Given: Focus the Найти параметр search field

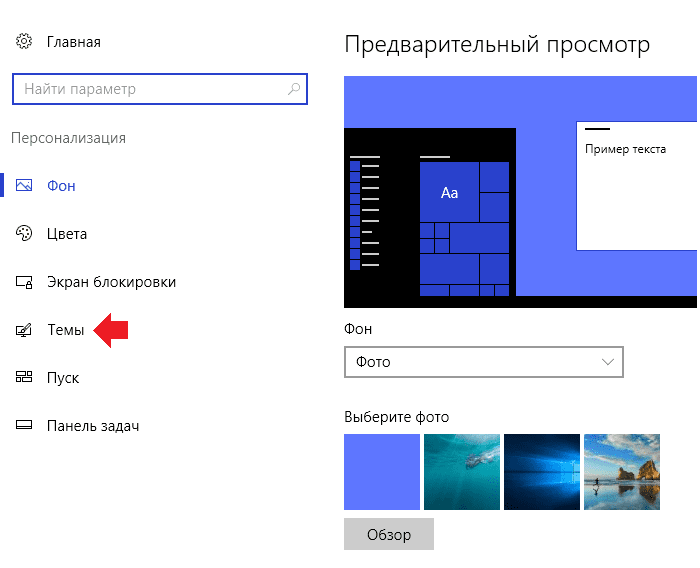Looking at the screenshot, I should tap(160, 89).
